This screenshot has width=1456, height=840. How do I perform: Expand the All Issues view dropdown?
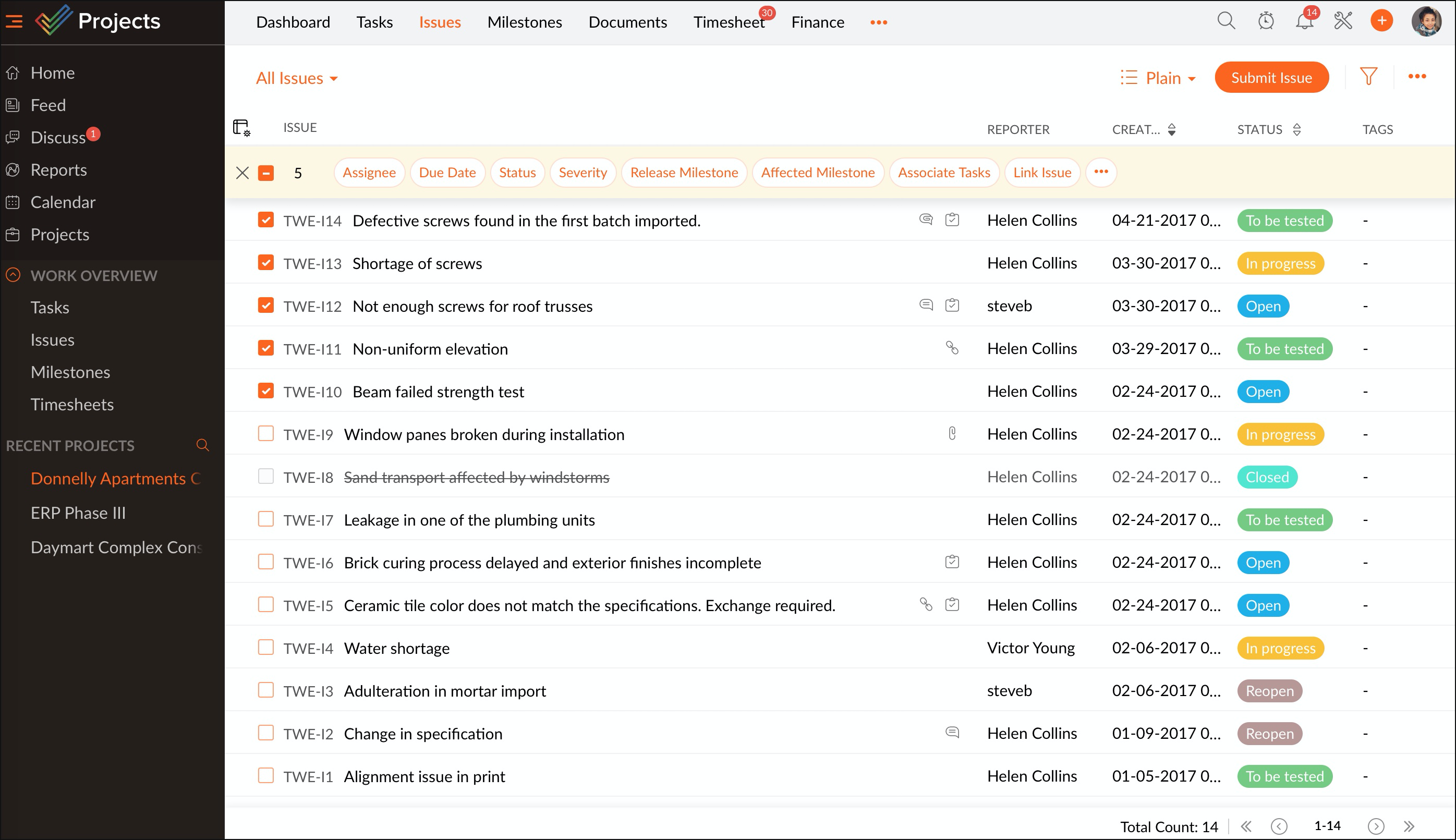coord(297,78)
